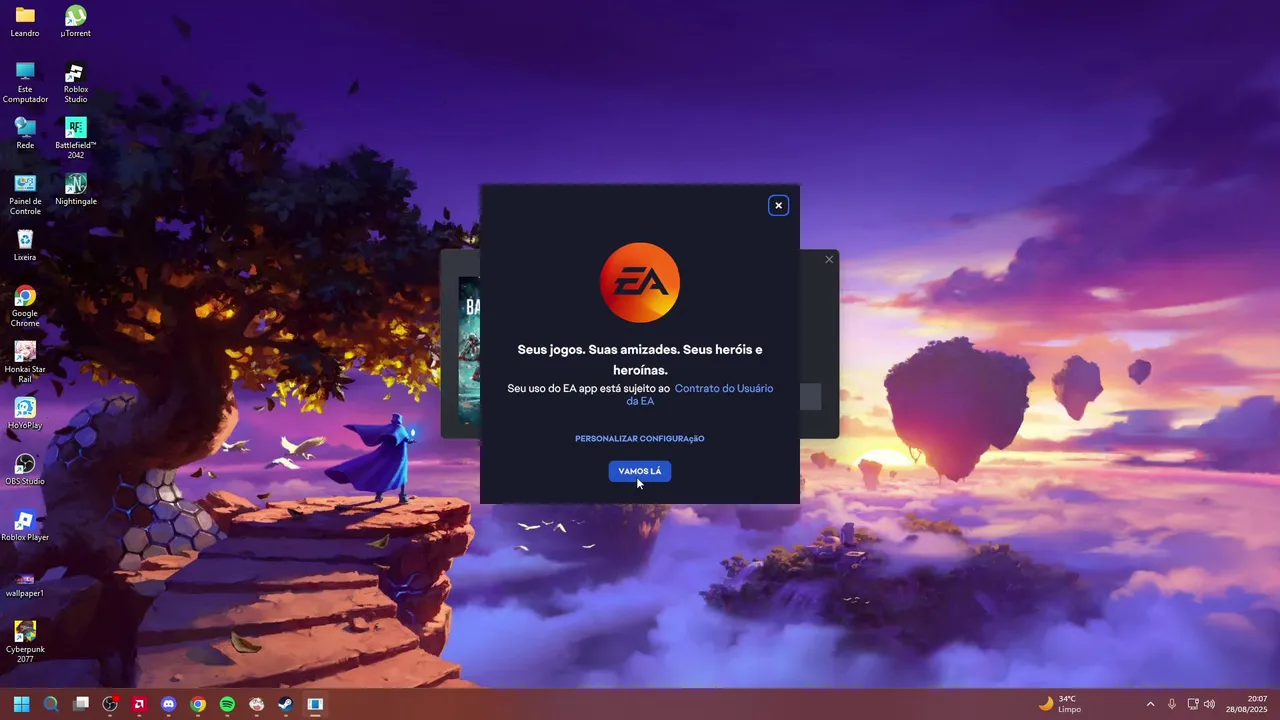Select the Battlefield 2042 desktop icon

[x=75, y=138]
